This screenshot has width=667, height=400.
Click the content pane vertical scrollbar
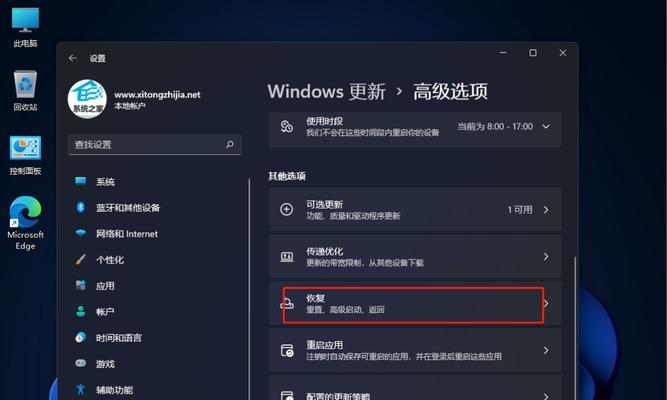click(x=575, y=328)
